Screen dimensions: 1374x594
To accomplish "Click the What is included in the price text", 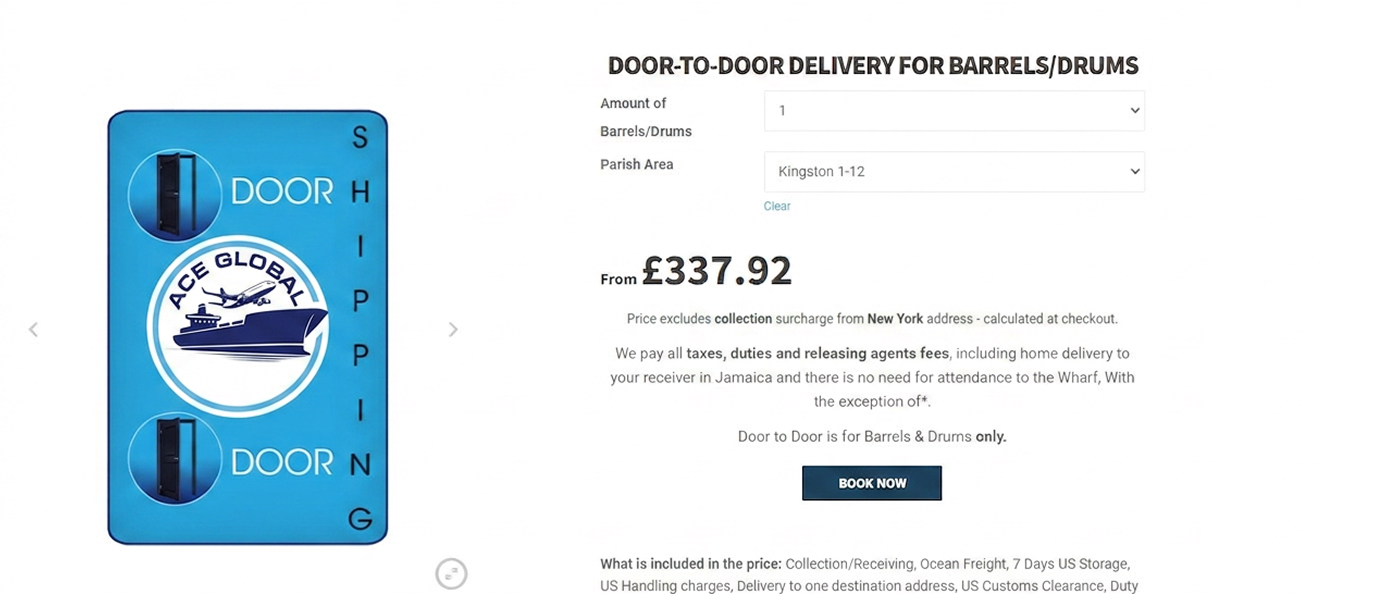I will pyautogui.click(x=691, y=564).
